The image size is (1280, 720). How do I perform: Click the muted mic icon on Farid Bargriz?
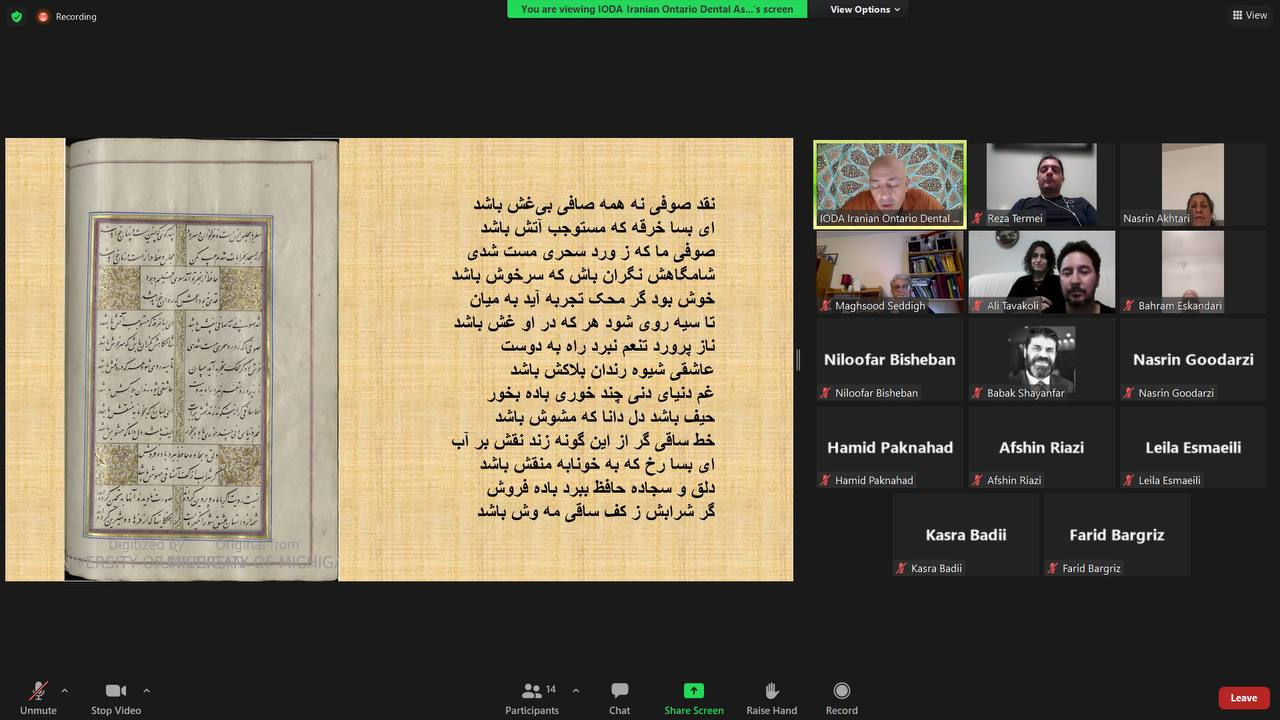[x=1053, y=568]
